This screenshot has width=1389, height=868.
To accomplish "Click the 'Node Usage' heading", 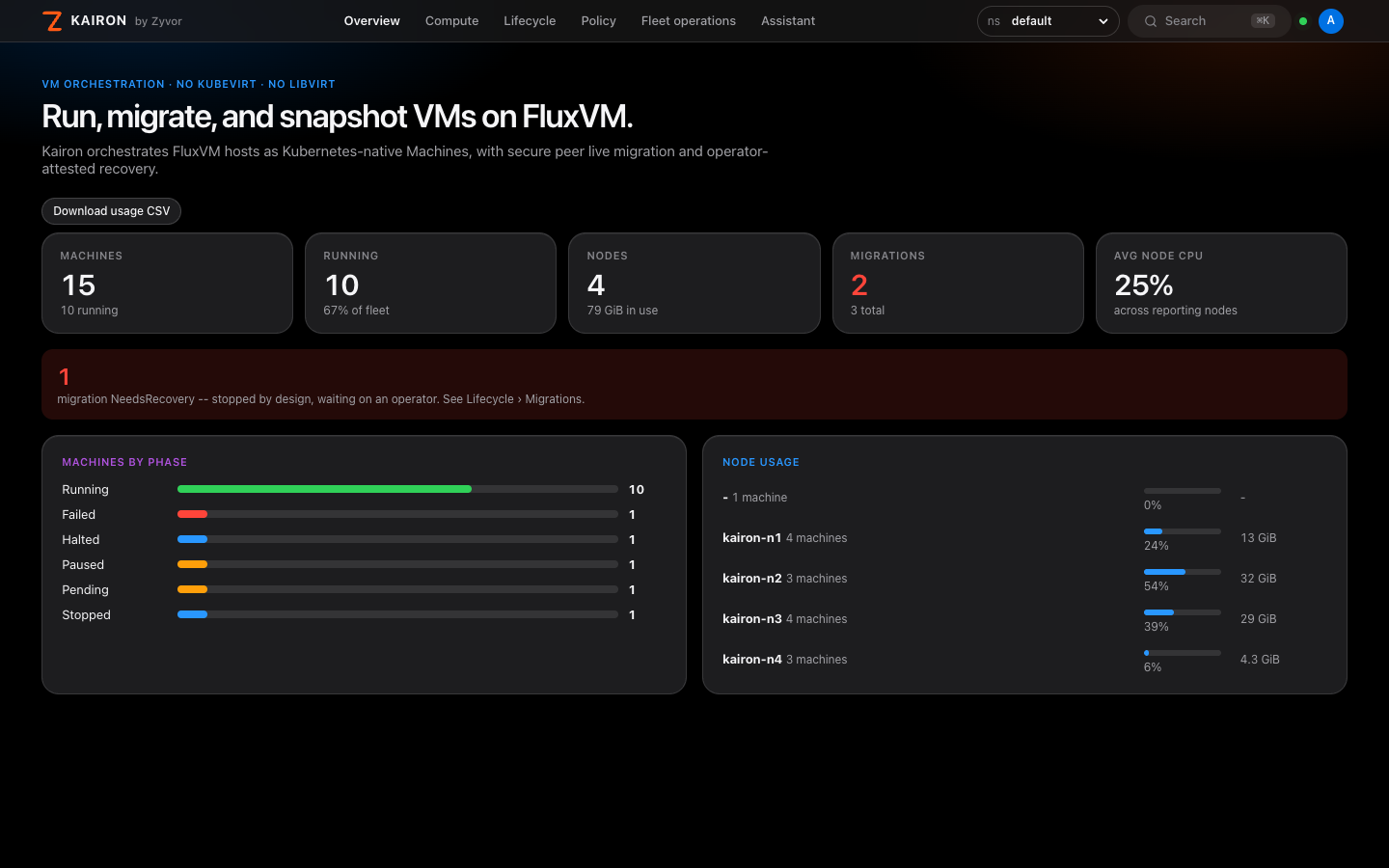I will [761, 463].
